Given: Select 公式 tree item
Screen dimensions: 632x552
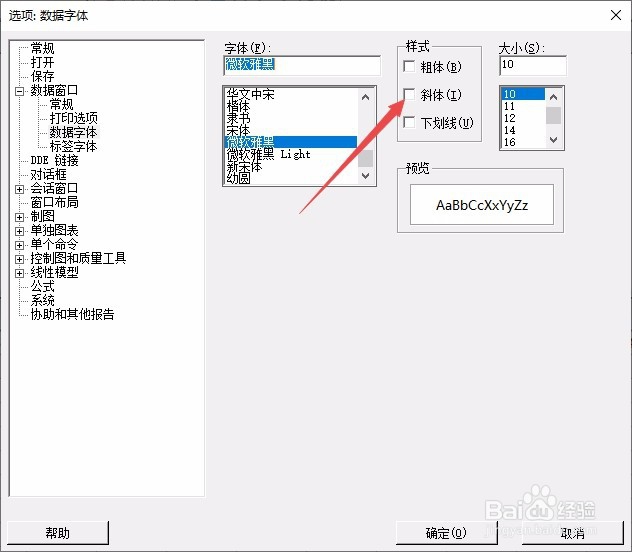Looking at the screenshot, I should coord(42,286).
